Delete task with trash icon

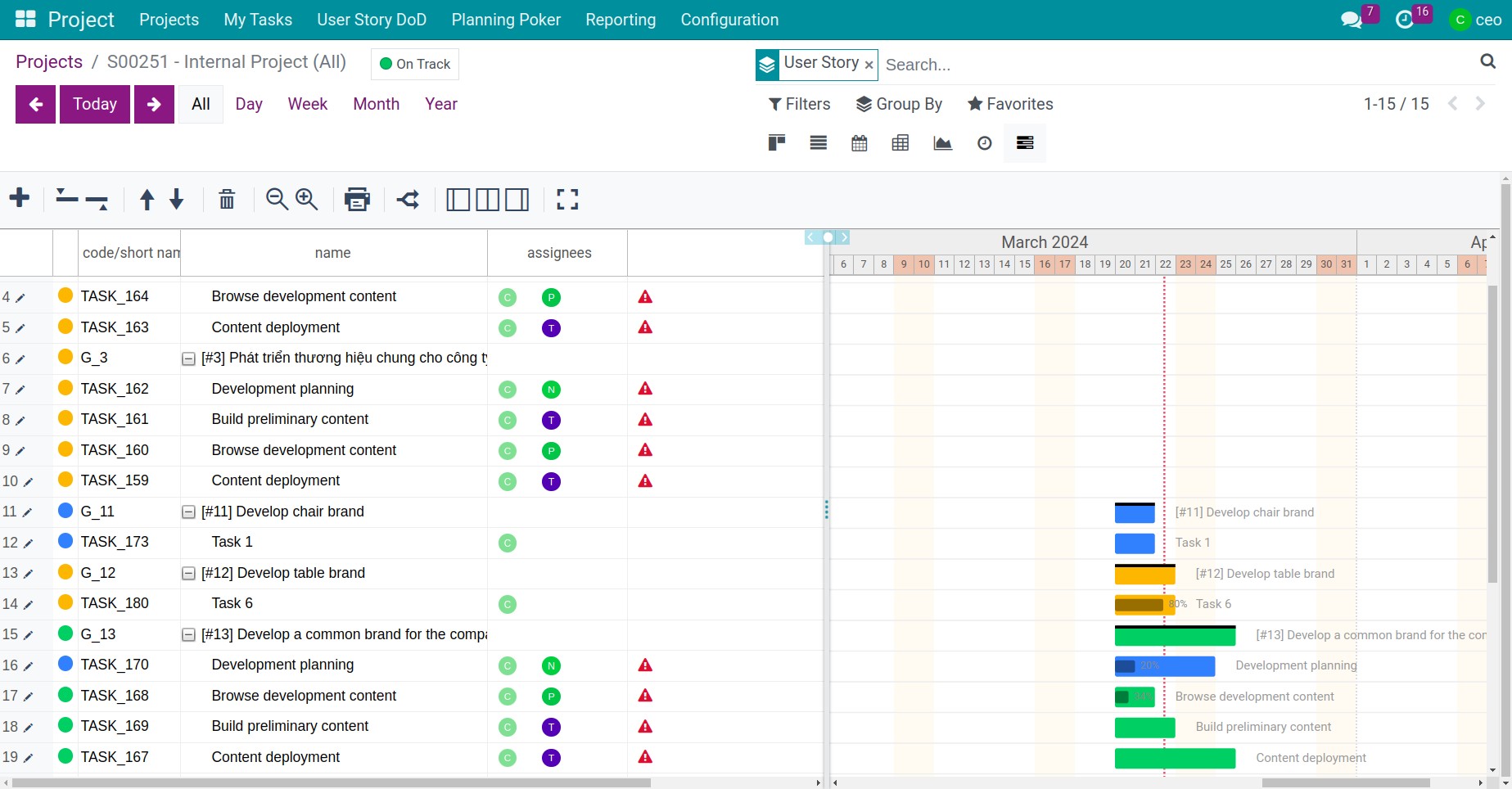pyautogui.click(x=227, y=199)
